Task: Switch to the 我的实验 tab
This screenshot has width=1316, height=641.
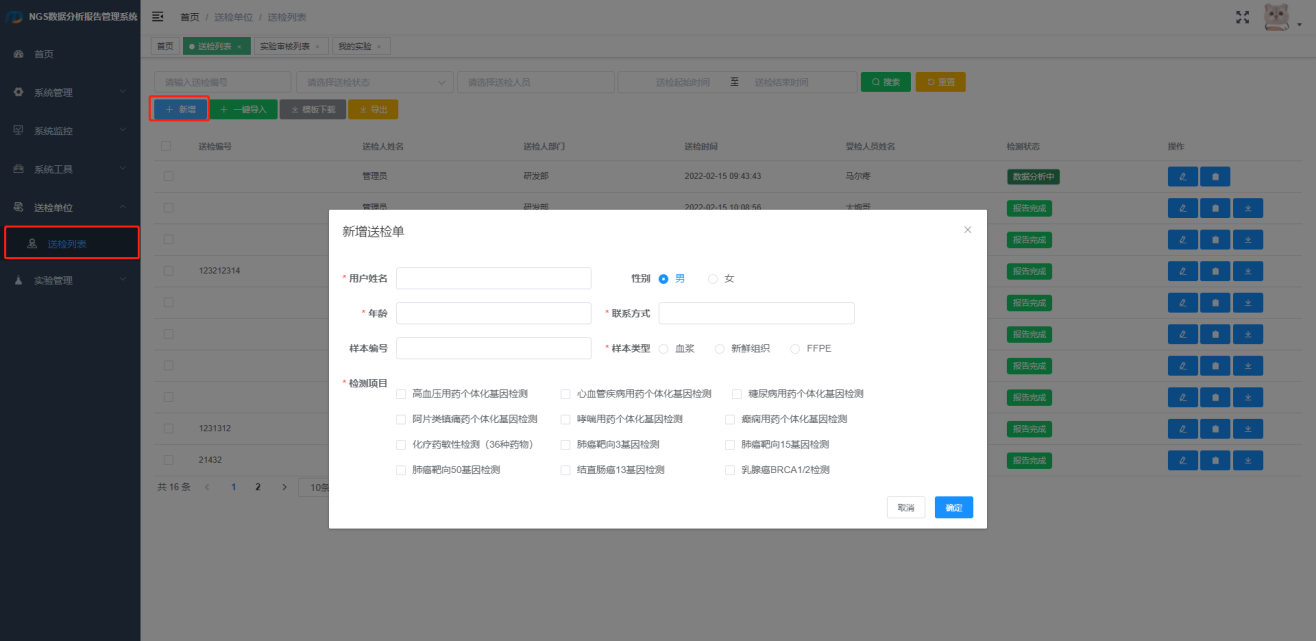Action: (360, 46)
